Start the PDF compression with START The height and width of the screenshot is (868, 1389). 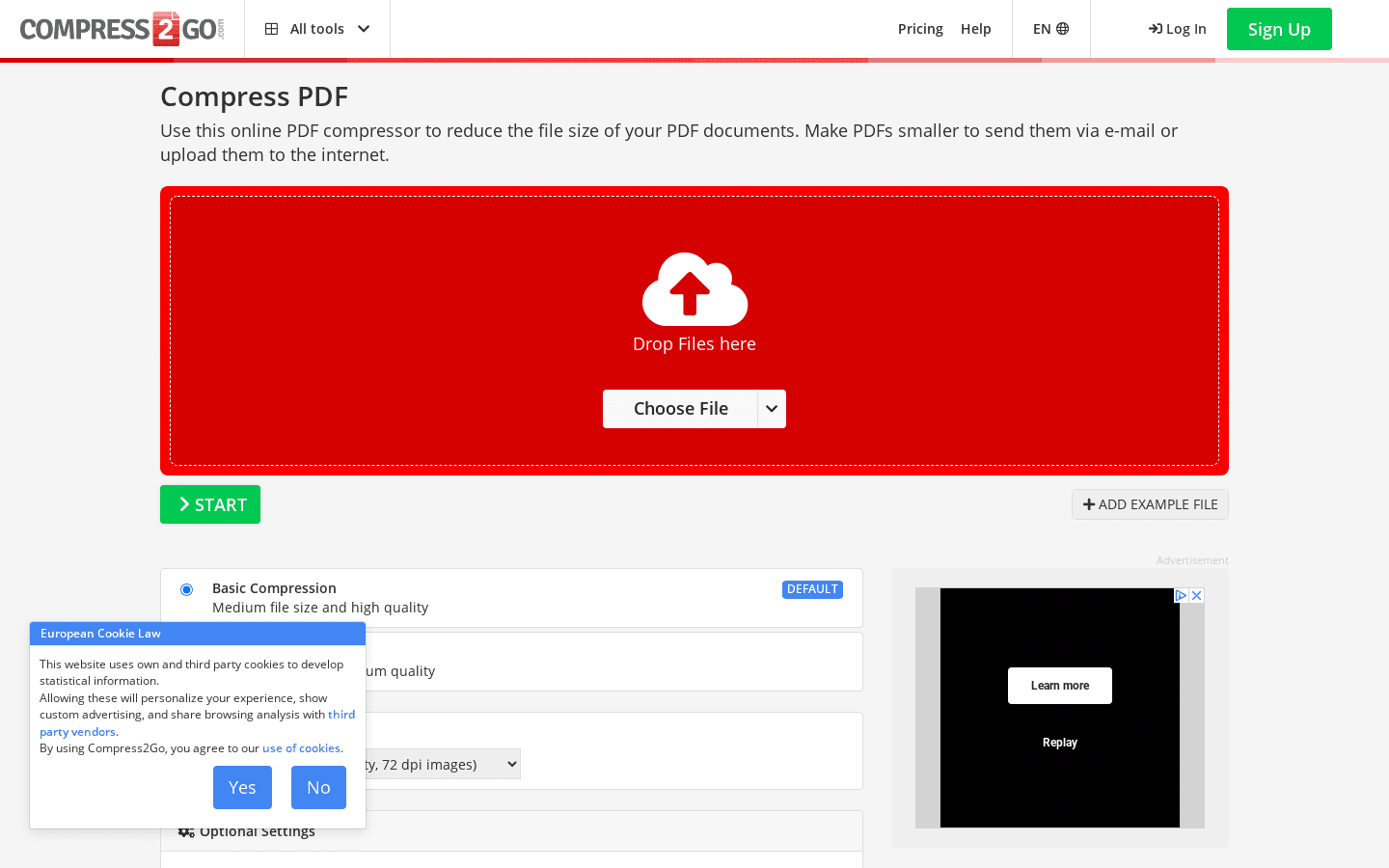pos(209,504)
